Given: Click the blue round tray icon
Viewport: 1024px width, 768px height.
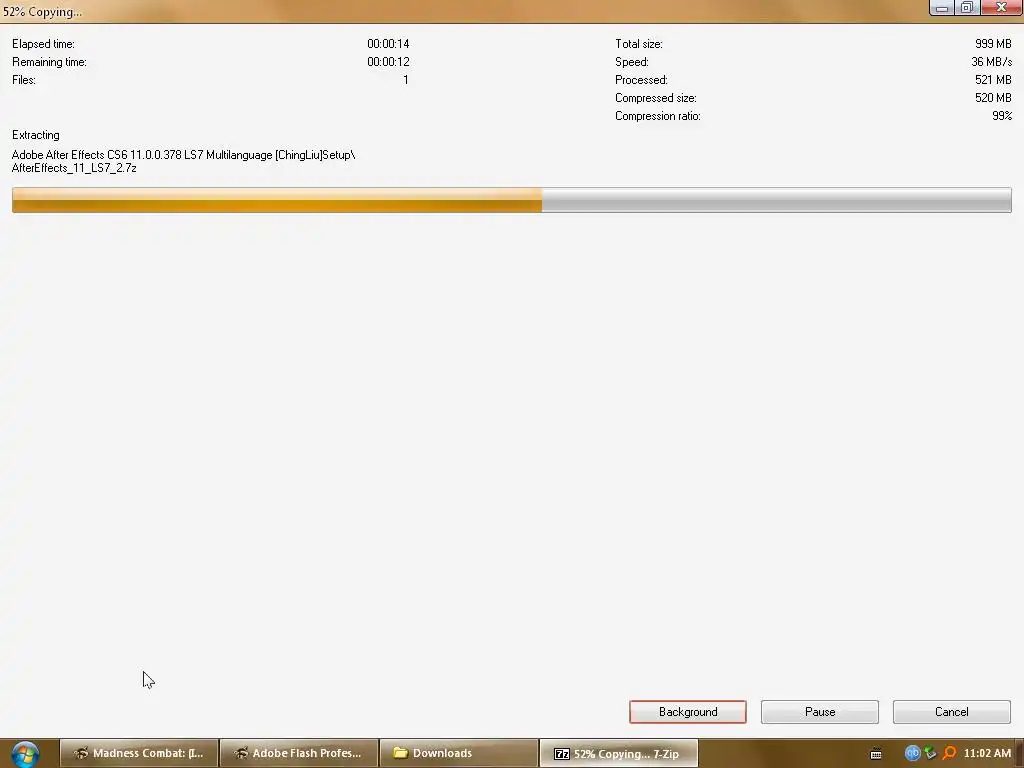Looking at the screenshot, I should pos(912,753).
